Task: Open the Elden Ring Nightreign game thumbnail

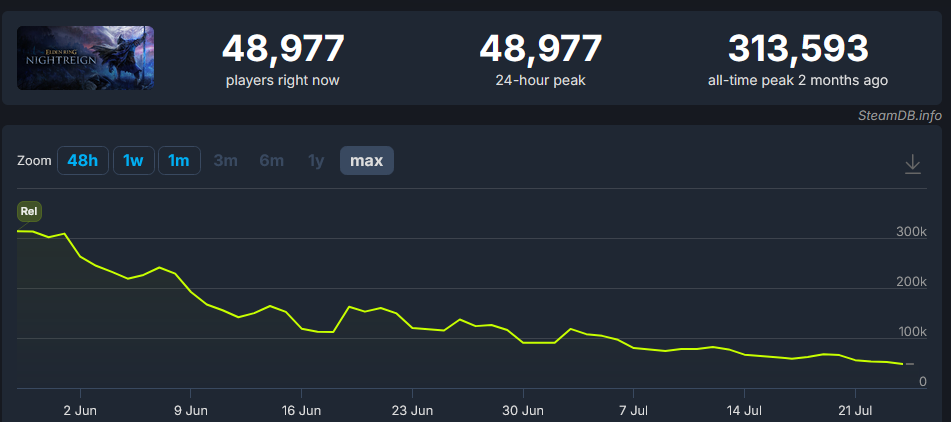Action: pyautogui.click(x=86, y=58)
